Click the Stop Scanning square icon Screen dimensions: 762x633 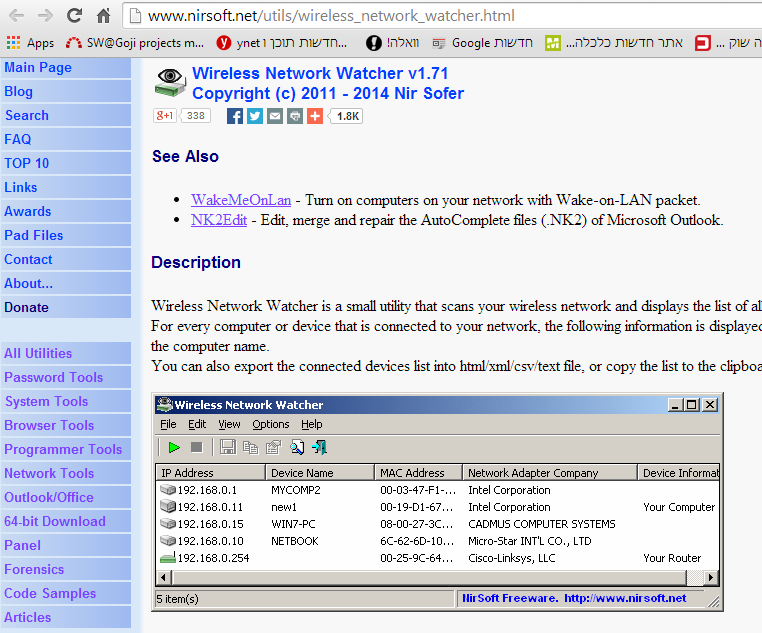(196, 447)
